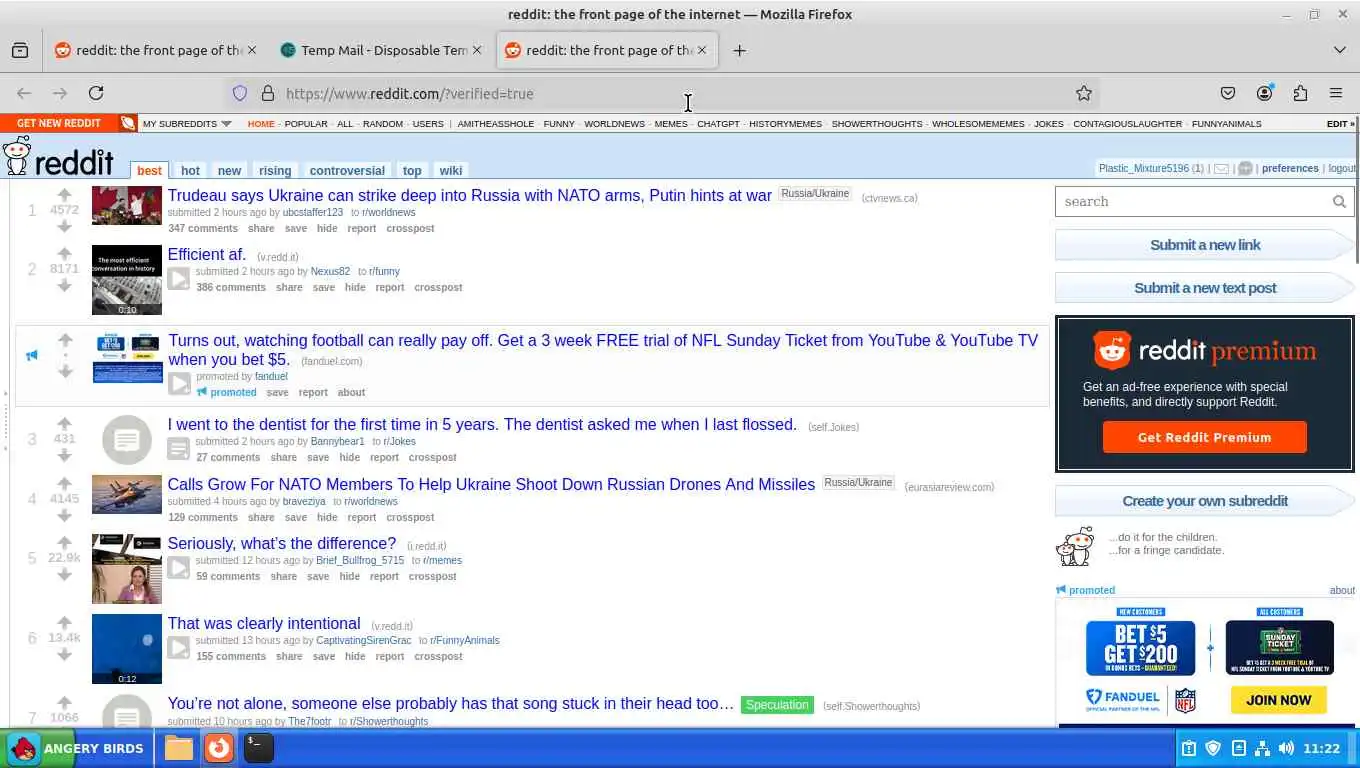Select the 'hot' sorting tab
Image resolution: width=1360 pixels, height=768 pixels.
click(191, 170)
